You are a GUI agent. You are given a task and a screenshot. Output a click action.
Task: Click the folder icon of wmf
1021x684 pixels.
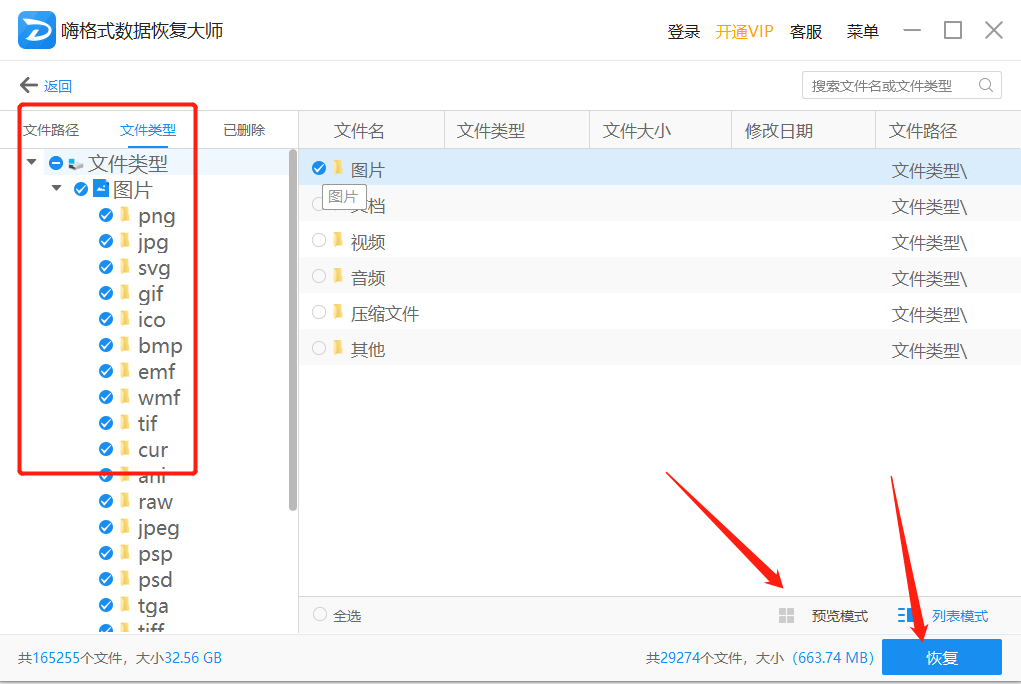124,397
